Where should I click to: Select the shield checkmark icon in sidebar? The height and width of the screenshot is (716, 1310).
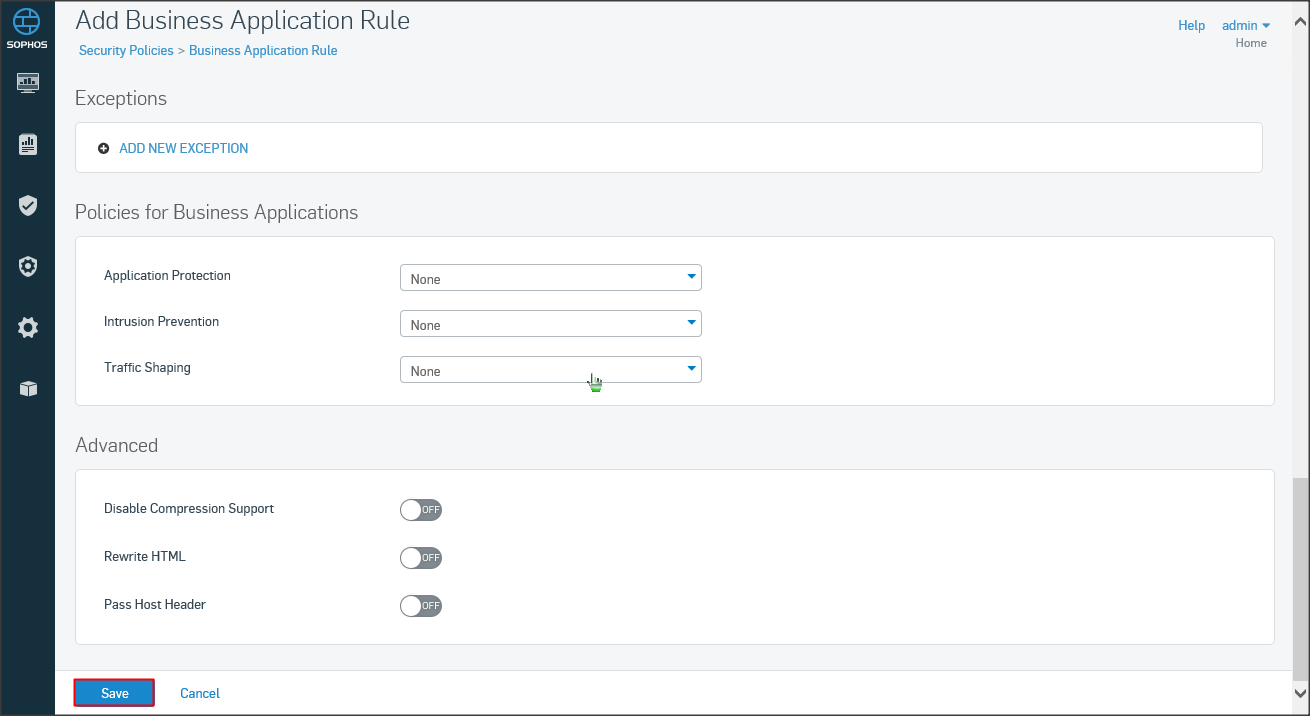point(28,206)
